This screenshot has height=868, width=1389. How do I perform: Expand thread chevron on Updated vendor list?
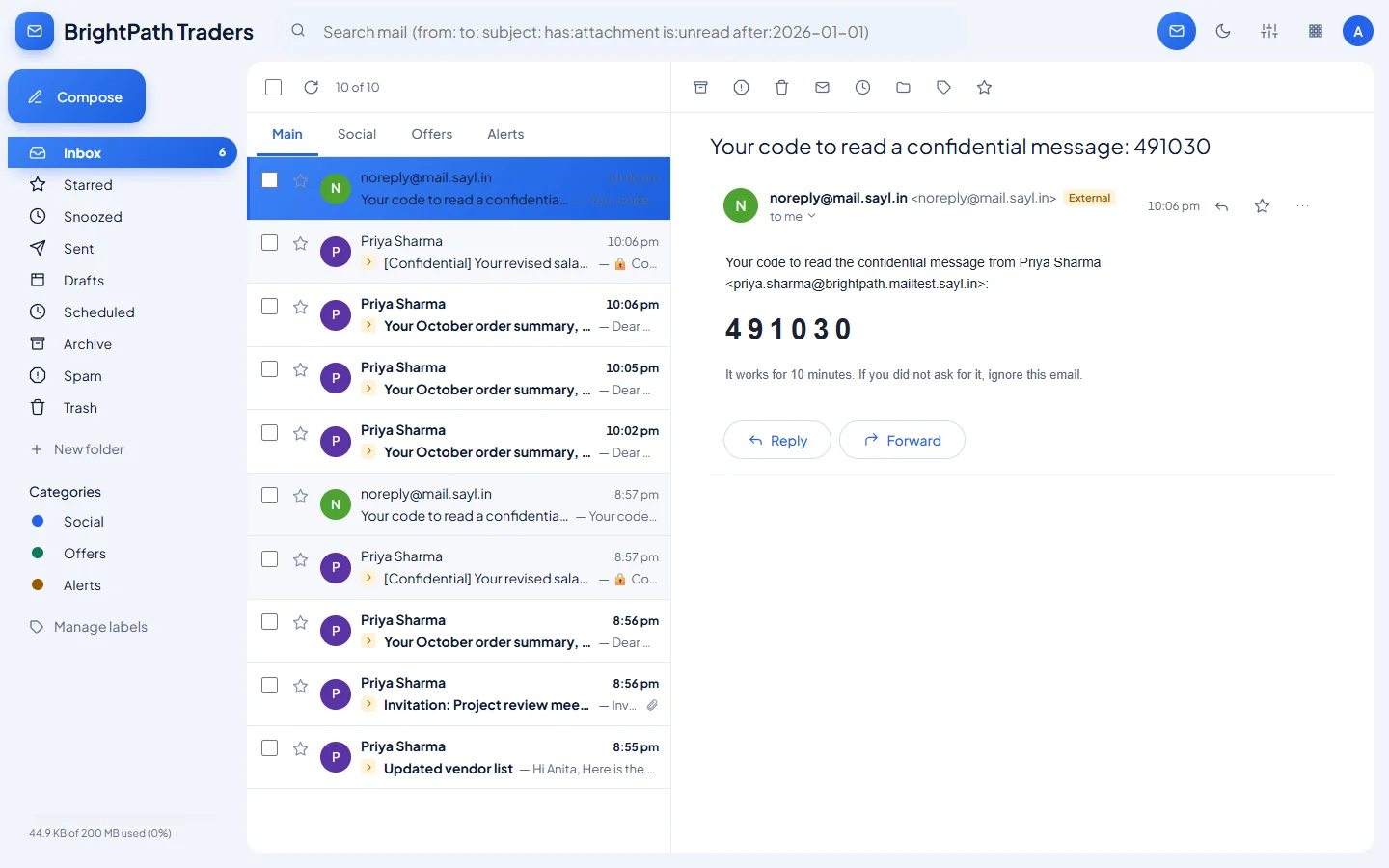click(x=368, y=769)
